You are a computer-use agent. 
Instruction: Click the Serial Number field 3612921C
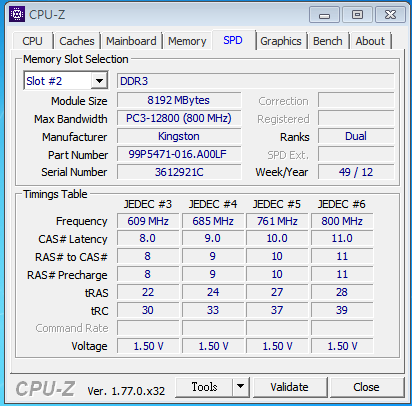tap(179, 172)
